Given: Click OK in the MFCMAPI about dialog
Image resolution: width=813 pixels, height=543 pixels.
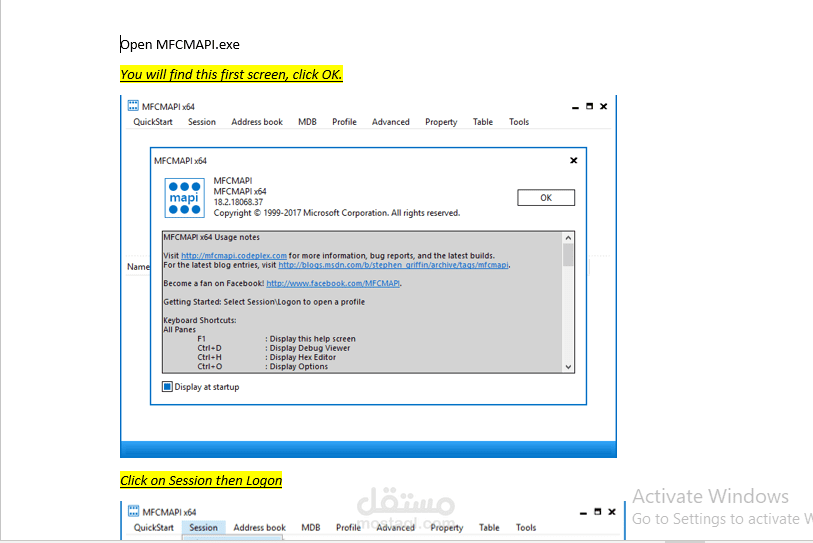Looking at the screenshot, I should (x=545, y=198).
